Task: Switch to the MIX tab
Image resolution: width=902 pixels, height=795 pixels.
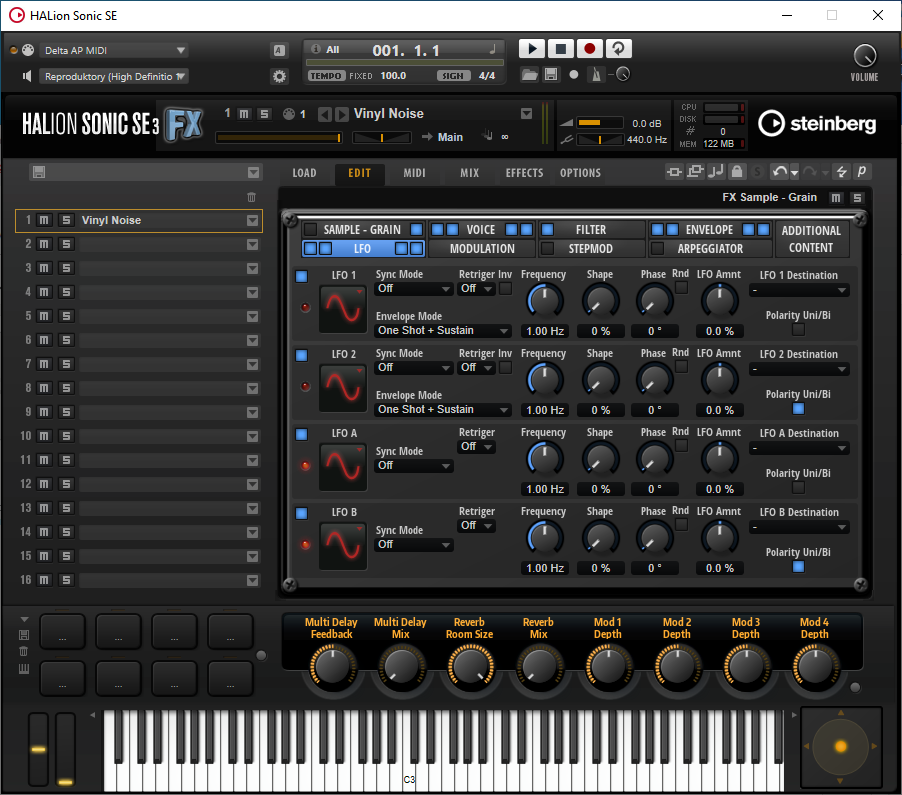Action: (469, 173)
